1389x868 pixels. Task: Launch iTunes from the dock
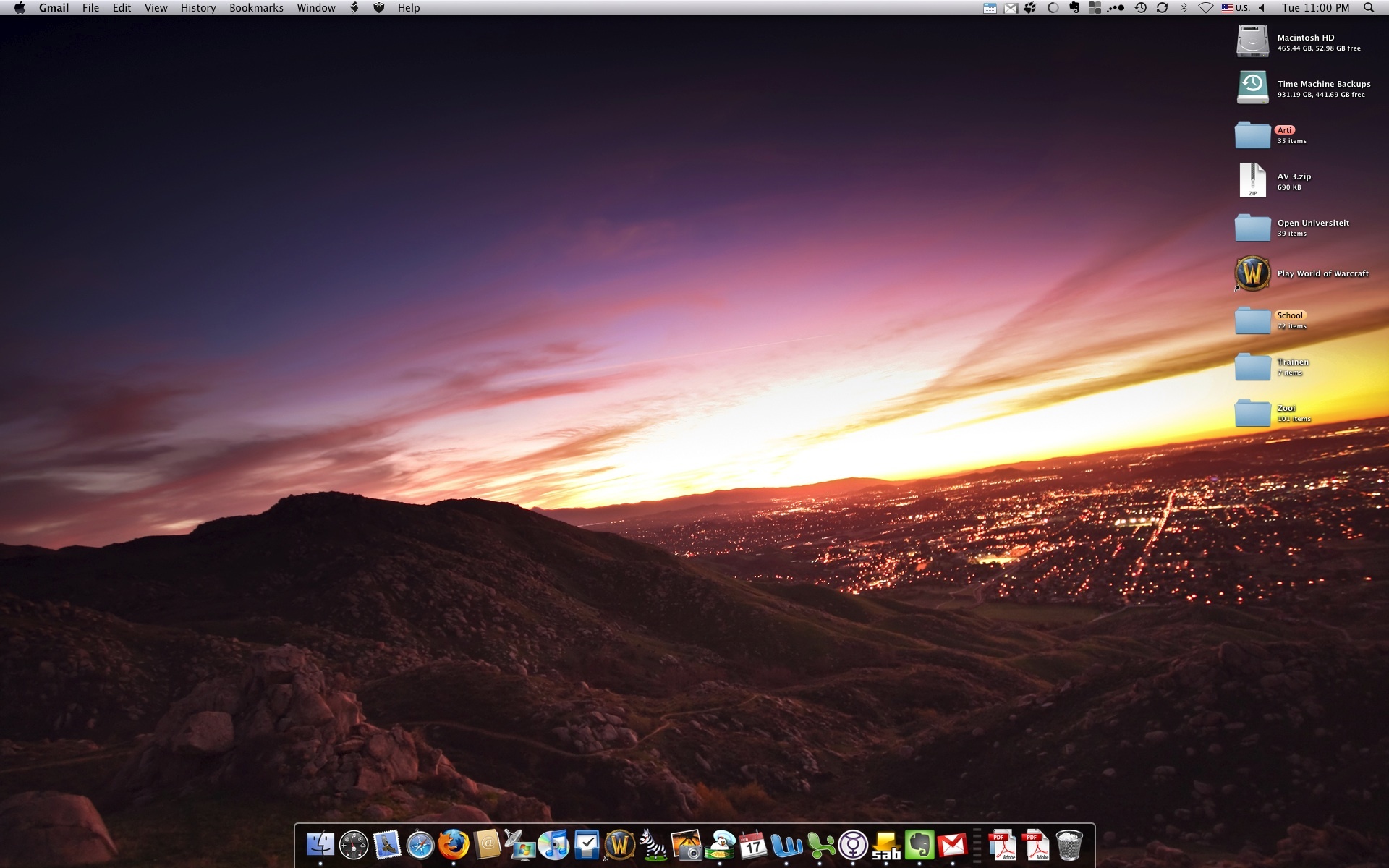554,844
